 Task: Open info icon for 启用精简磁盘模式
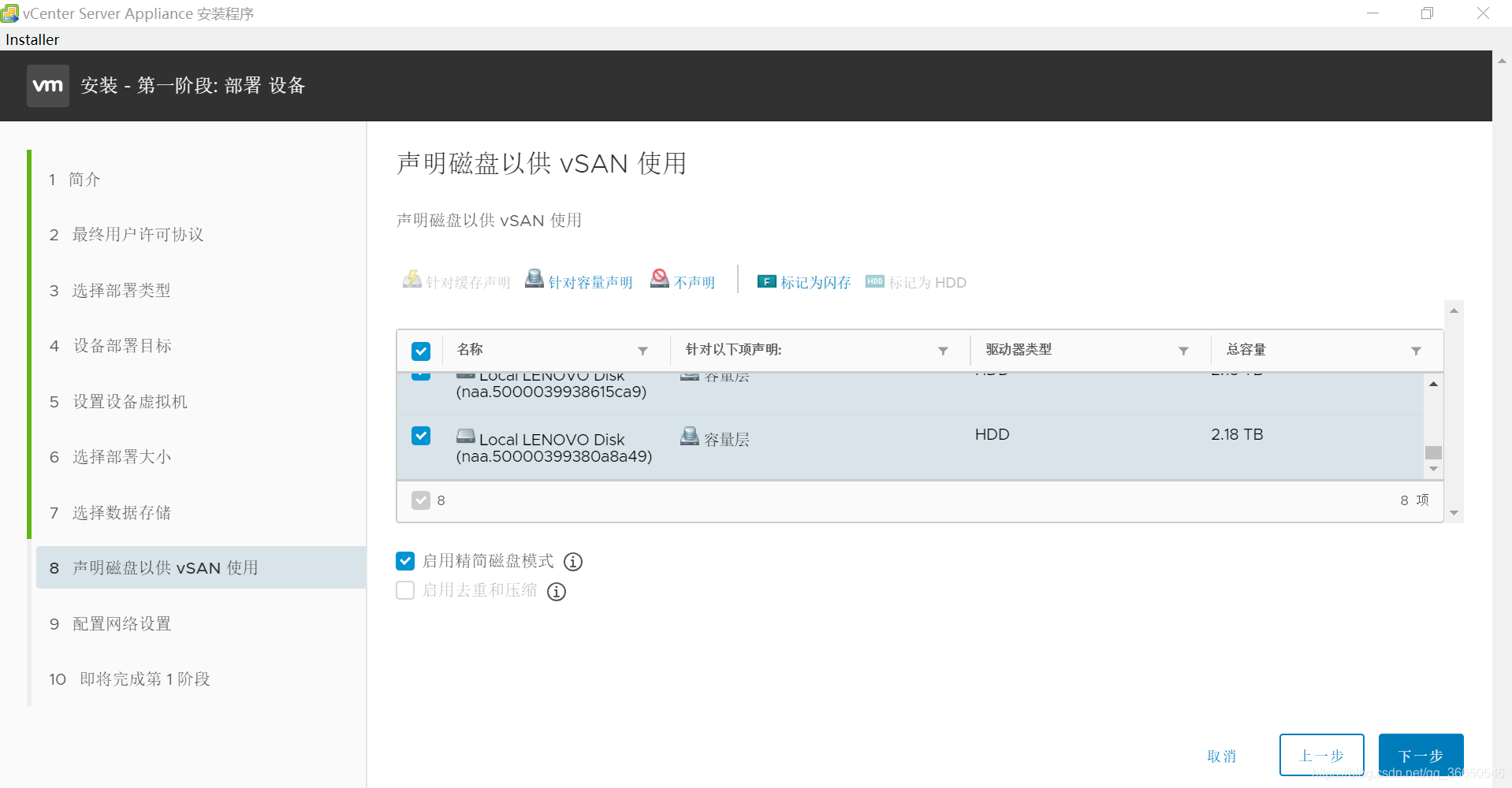(x=573, y=562)
